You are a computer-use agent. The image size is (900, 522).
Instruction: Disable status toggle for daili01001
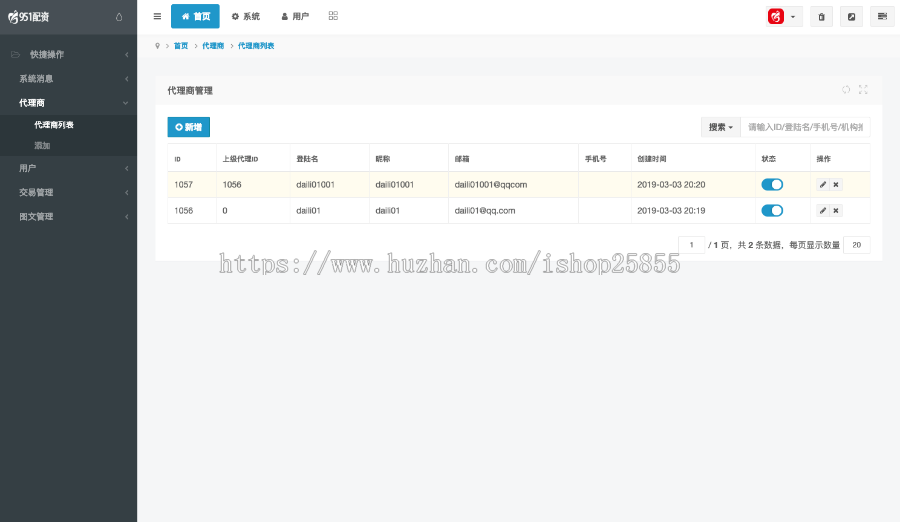(772, 184)
